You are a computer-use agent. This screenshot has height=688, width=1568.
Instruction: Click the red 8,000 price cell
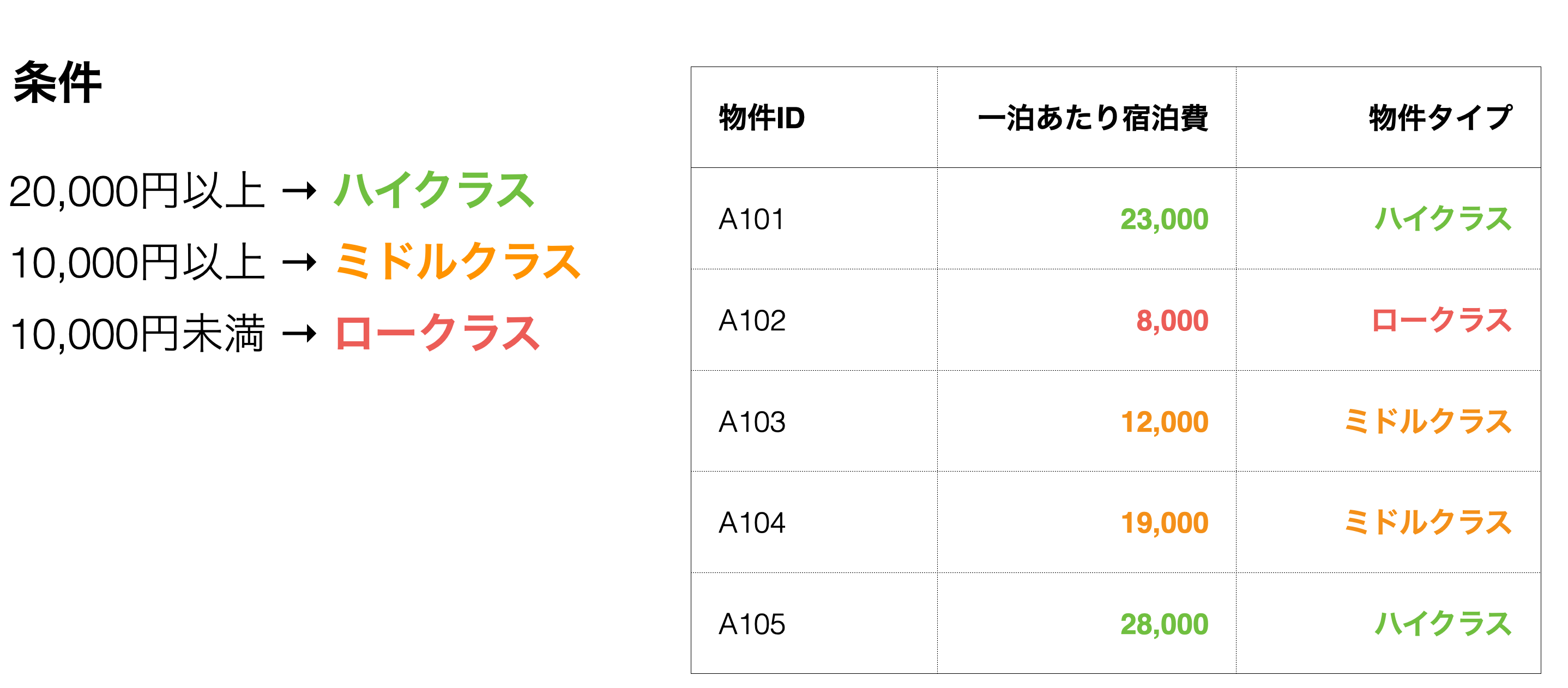1172,321
